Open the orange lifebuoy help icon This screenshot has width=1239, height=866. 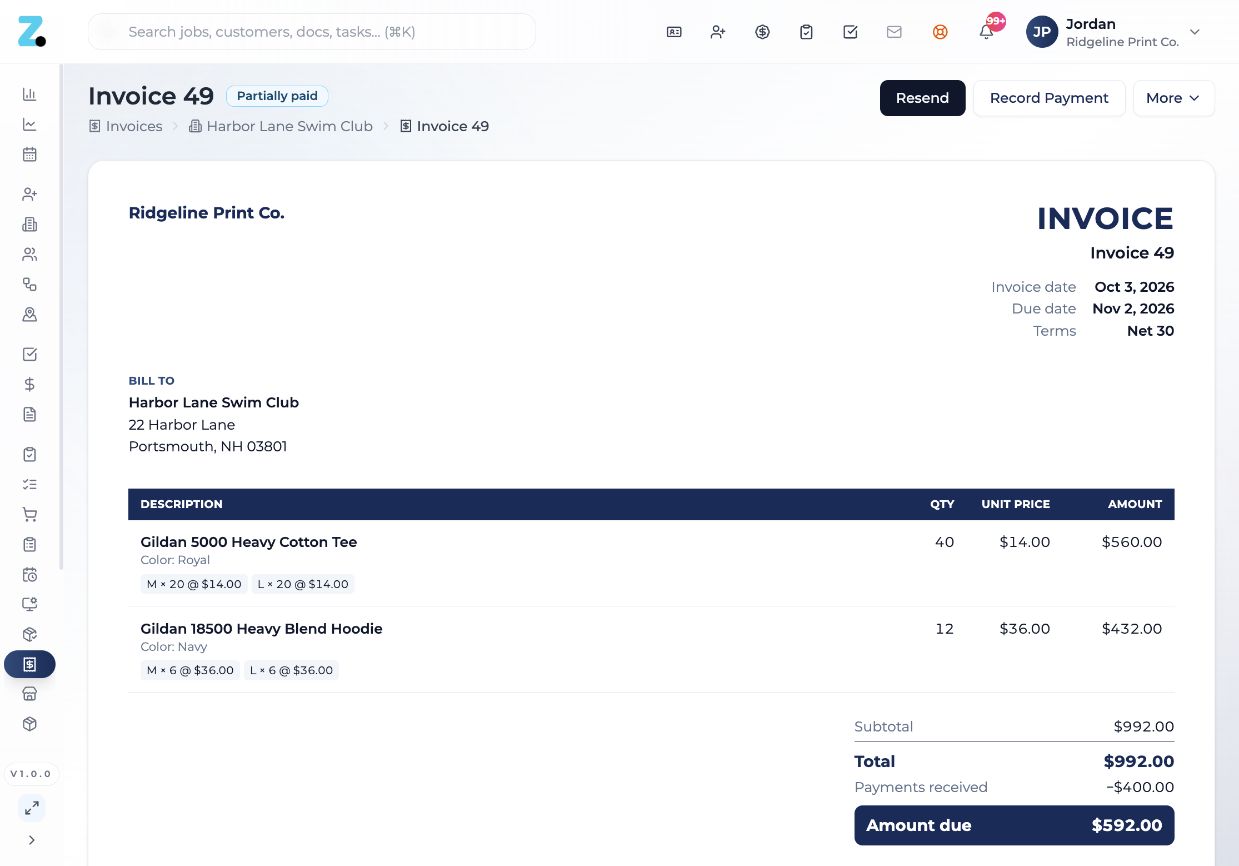940,32
